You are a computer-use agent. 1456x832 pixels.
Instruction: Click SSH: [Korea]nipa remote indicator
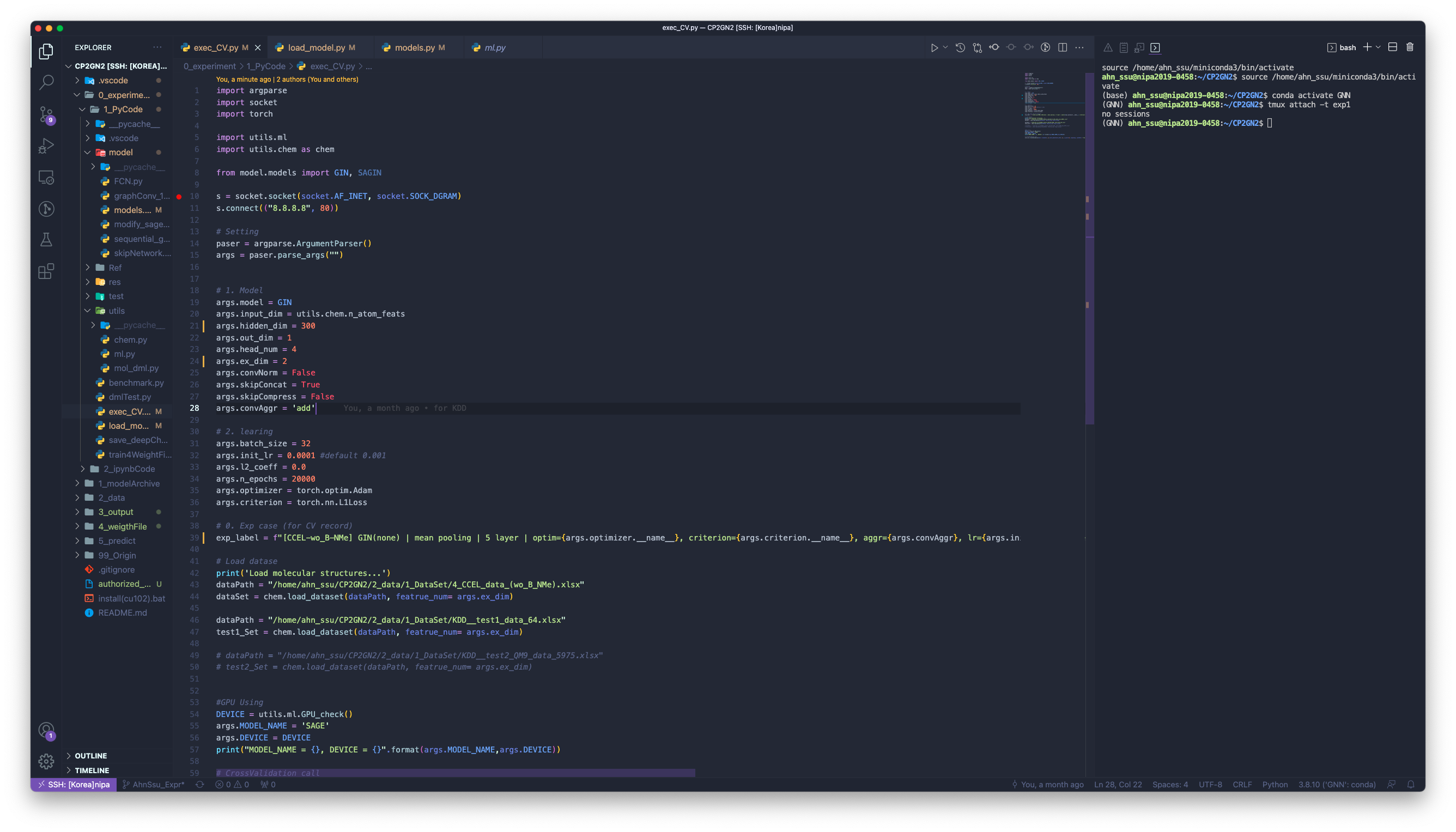74,785
